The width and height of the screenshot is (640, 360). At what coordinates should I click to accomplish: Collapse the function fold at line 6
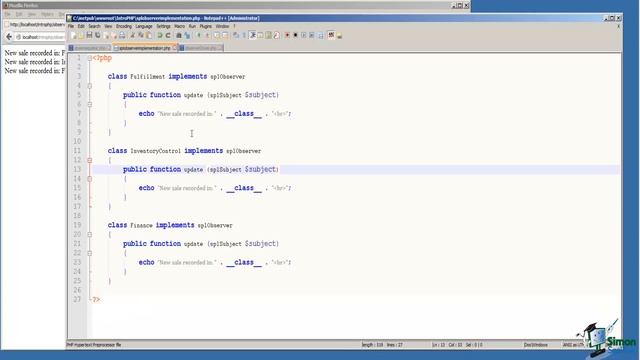coord(90,104)
